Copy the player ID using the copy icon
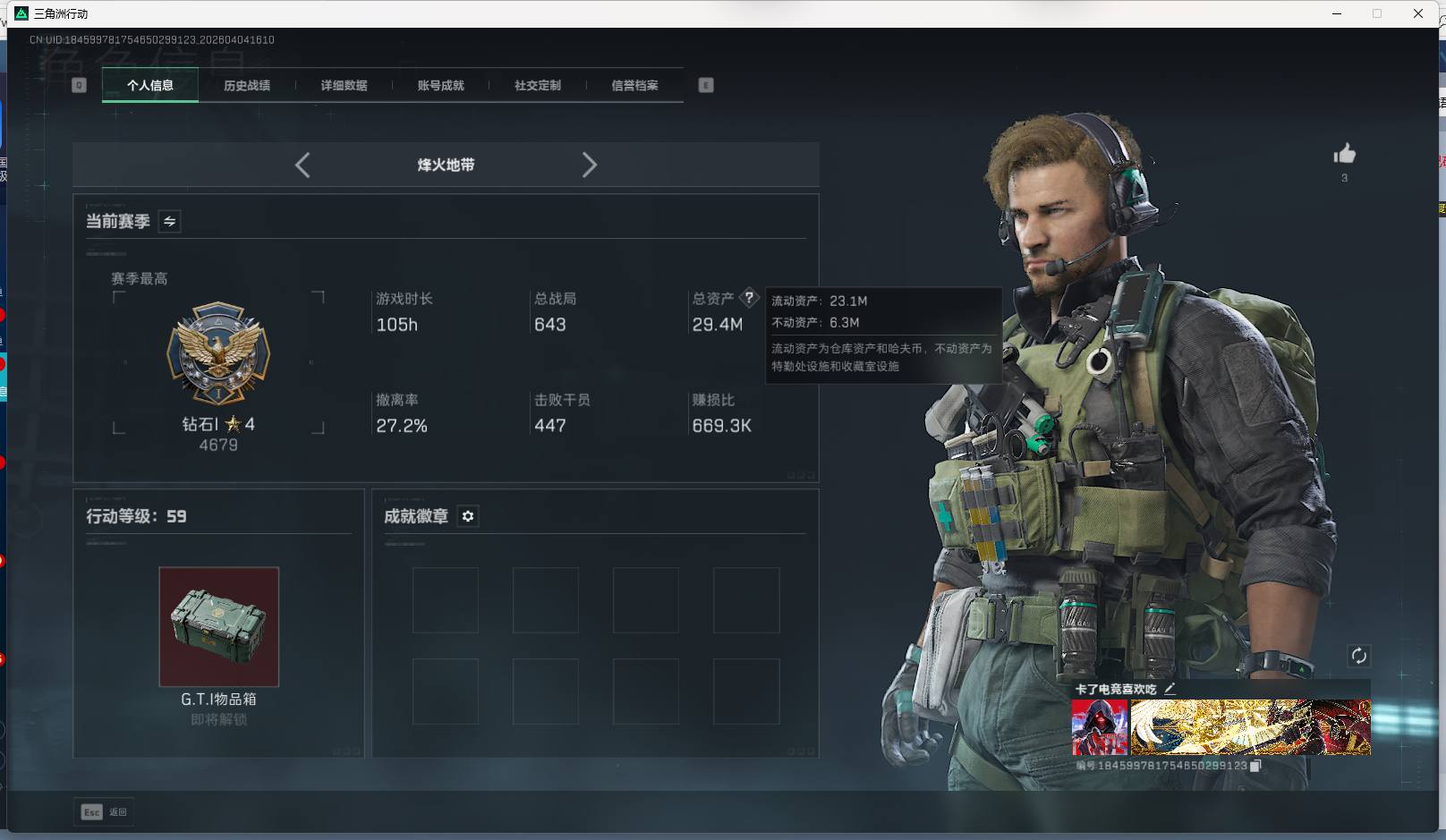The image size is (1446, 840). coord(1253,766)
